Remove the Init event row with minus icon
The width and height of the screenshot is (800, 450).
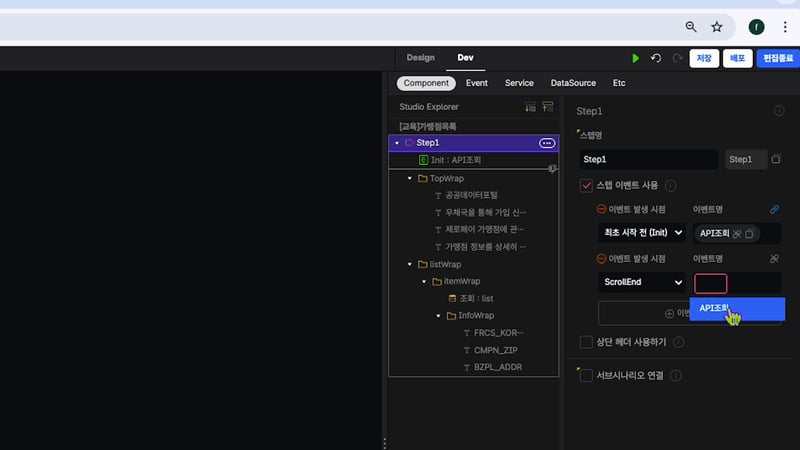[601, 209]
